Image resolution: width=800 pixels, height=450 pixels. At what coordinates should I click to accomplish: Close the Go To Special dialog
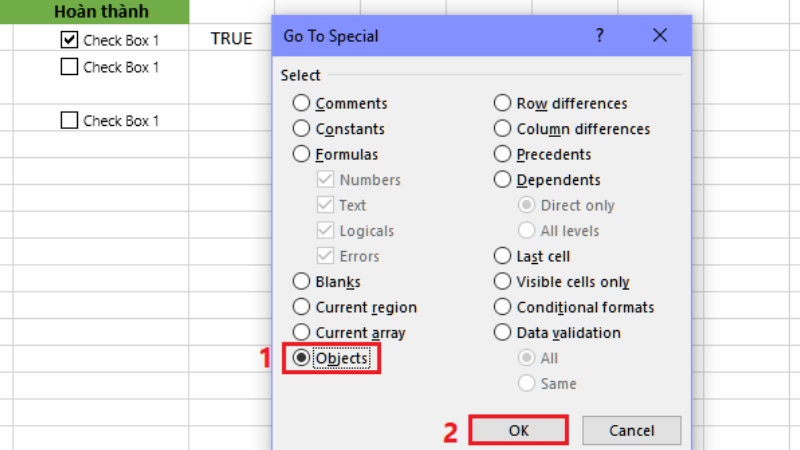660,35
